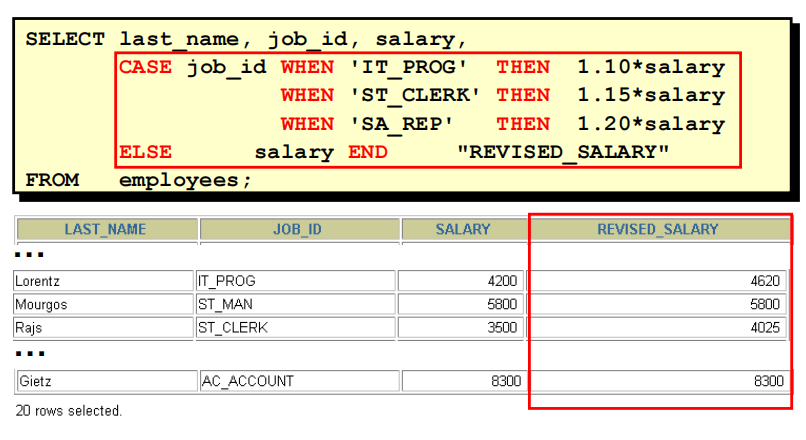The image size is (806, 440).
Task: Click the '20 rows selected.' status text
Action: (x=68, y=411)
